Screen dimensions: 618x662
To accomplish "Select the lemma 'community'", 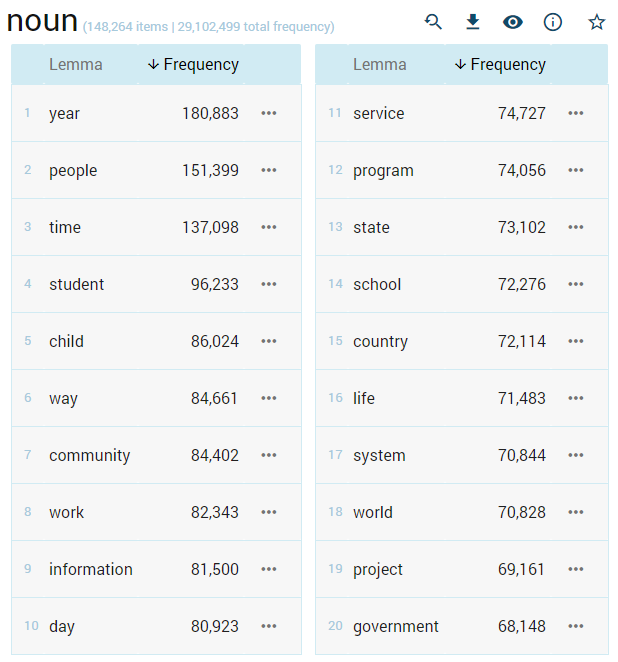I will (x=89, y=456).
